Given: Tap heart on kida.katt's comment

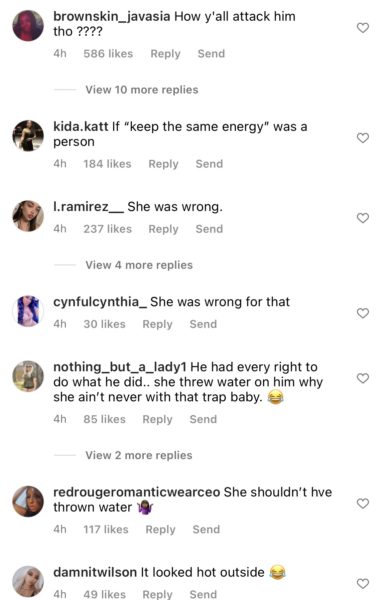Looking at the screenshot, I should click(x=363, y=138).
